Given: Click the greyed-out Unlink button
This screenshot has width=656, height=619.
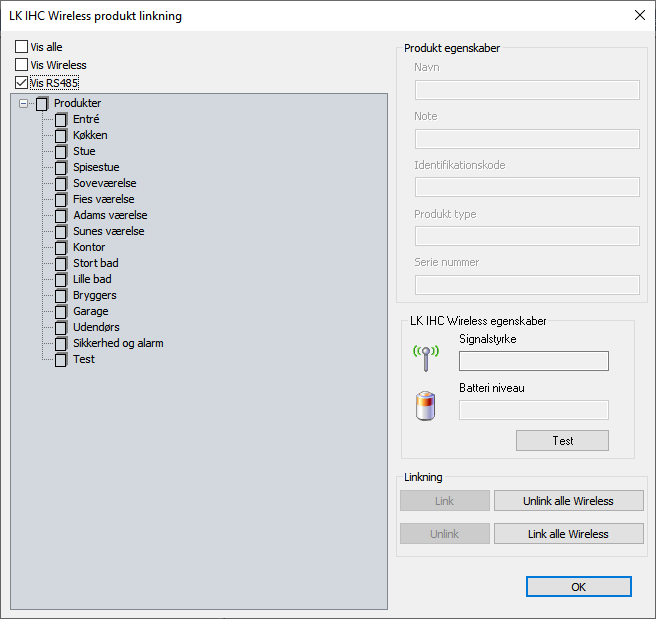Looking at the screenshot, I should pyautogui.click(x=445, y=534).
